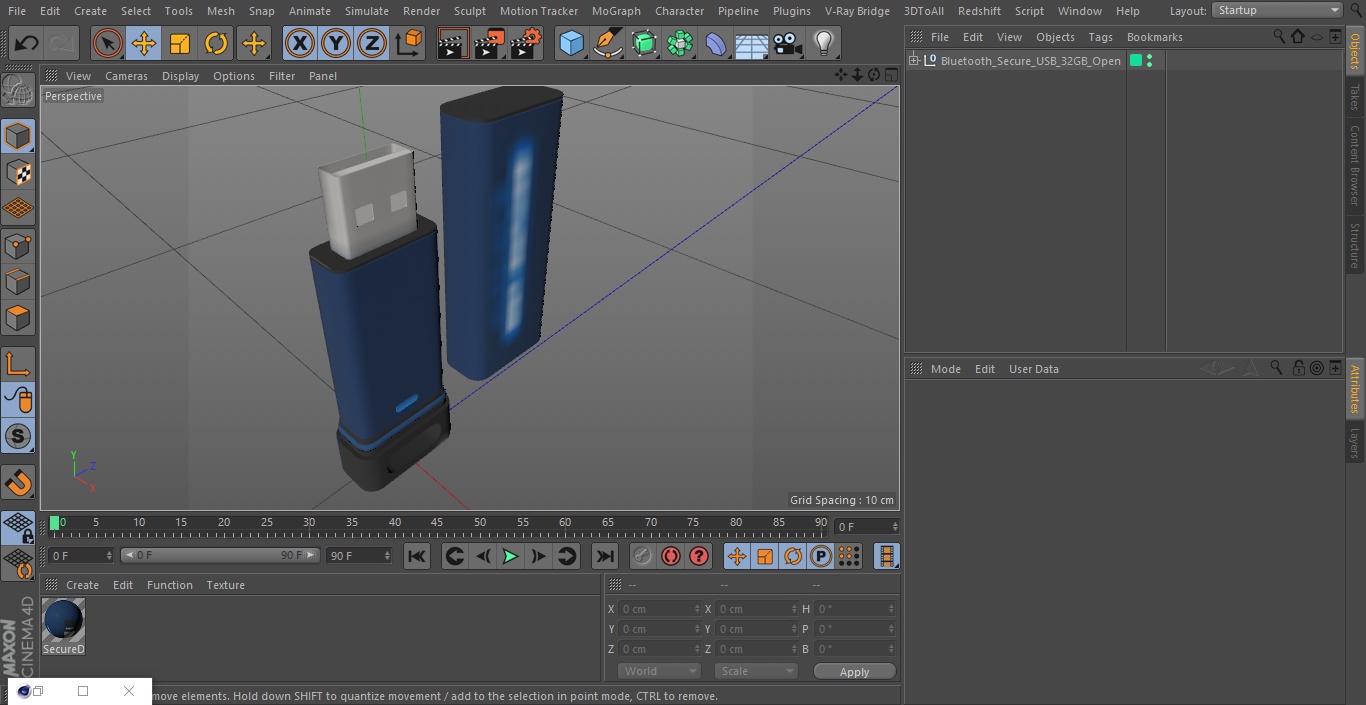The width and height of the screenshot is (1366, 705).
Task: Enable record active objects keyframe
Action: 642,556
